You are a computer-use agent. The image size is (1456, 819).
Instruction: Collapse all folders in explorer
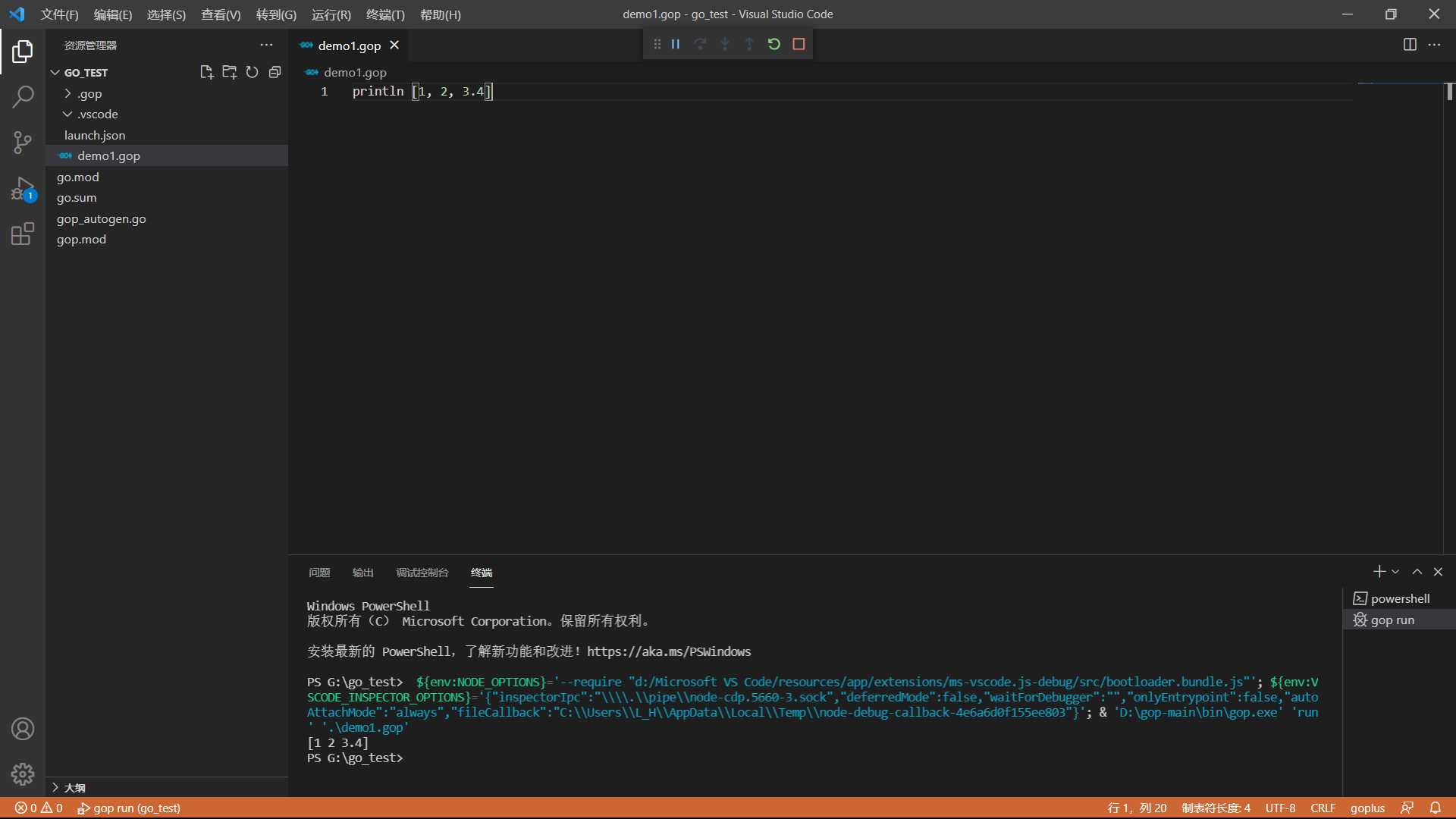coord(275,72)
